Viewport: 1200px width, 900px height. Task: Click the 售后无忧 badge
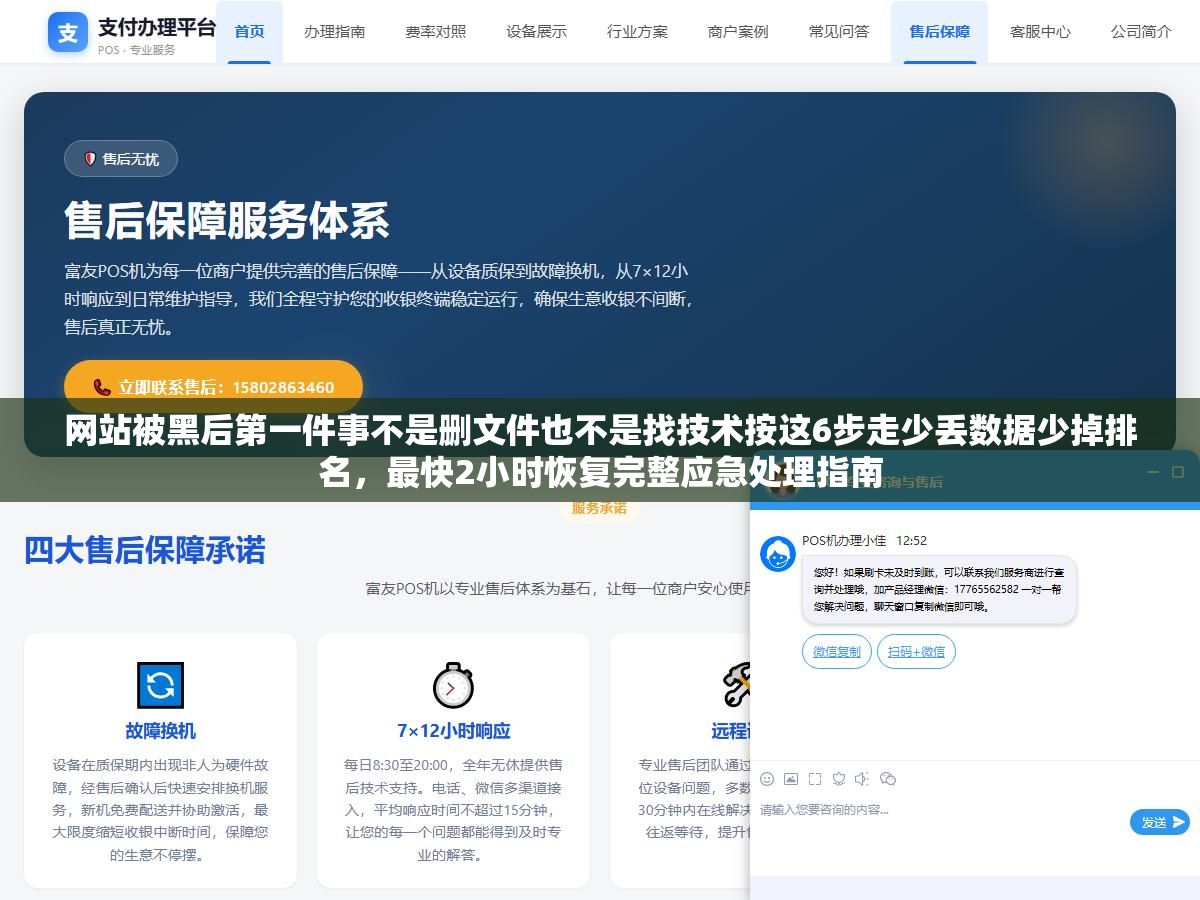121,159
